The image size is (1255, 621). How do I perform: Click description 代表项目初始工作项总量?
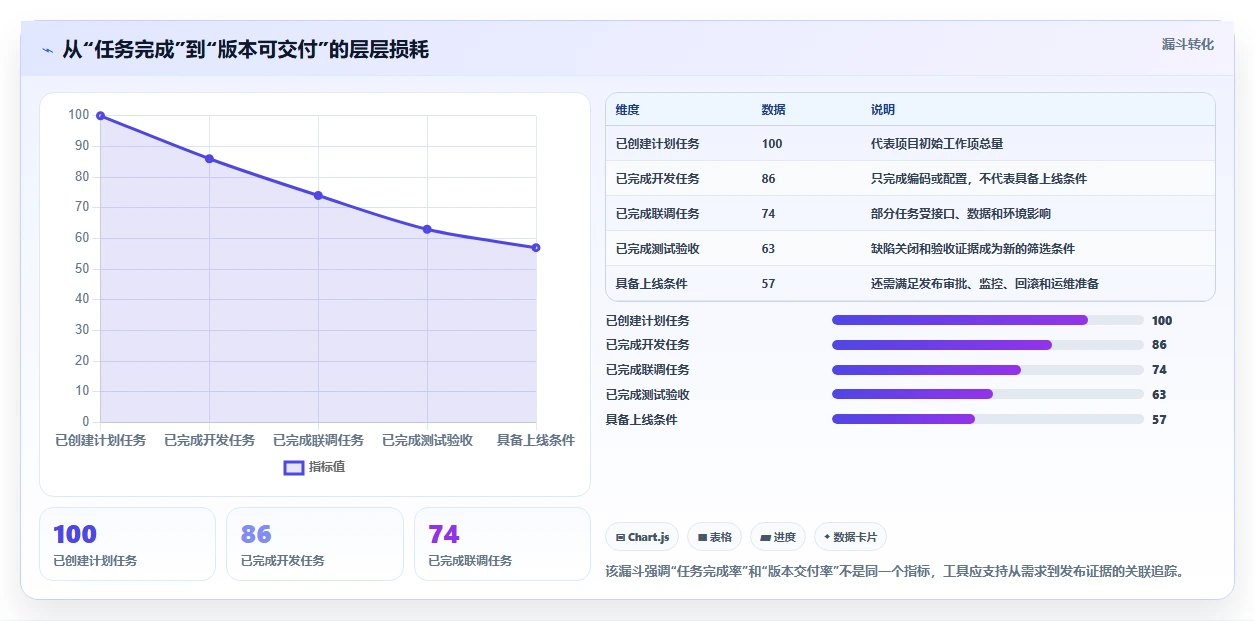937,144
